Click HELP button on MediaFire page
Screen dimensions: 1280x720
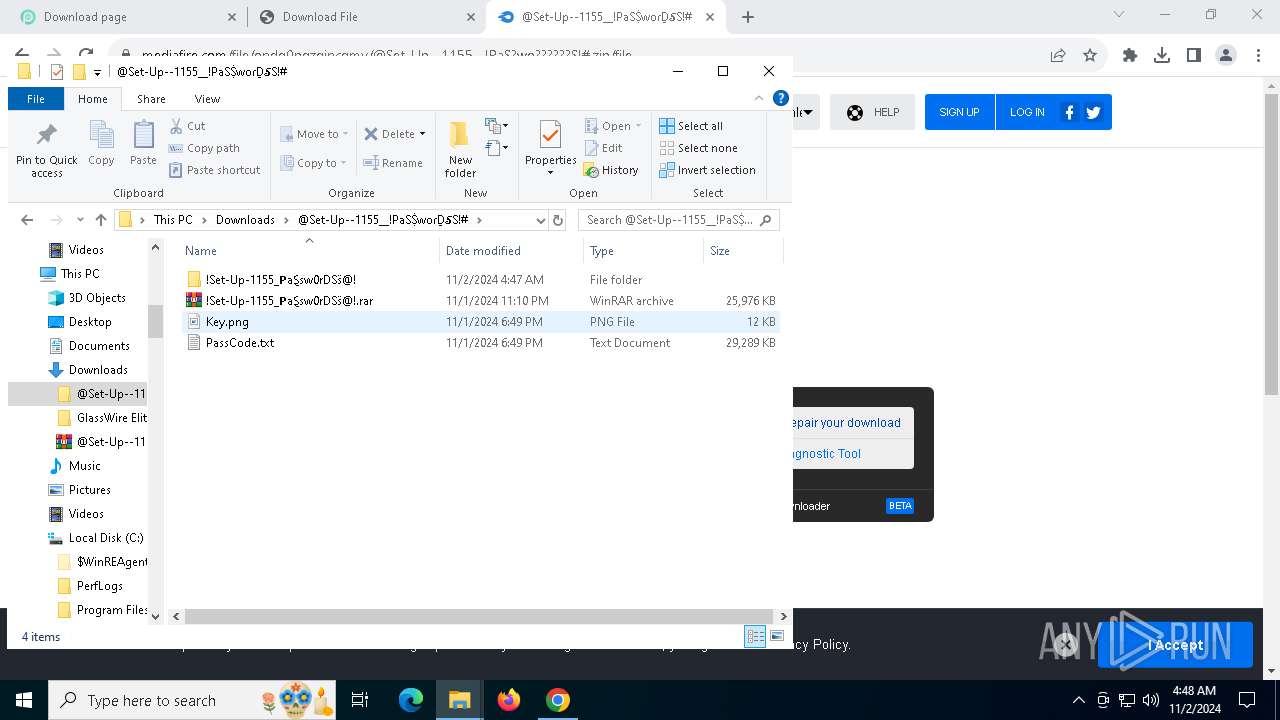coord(873,112)
